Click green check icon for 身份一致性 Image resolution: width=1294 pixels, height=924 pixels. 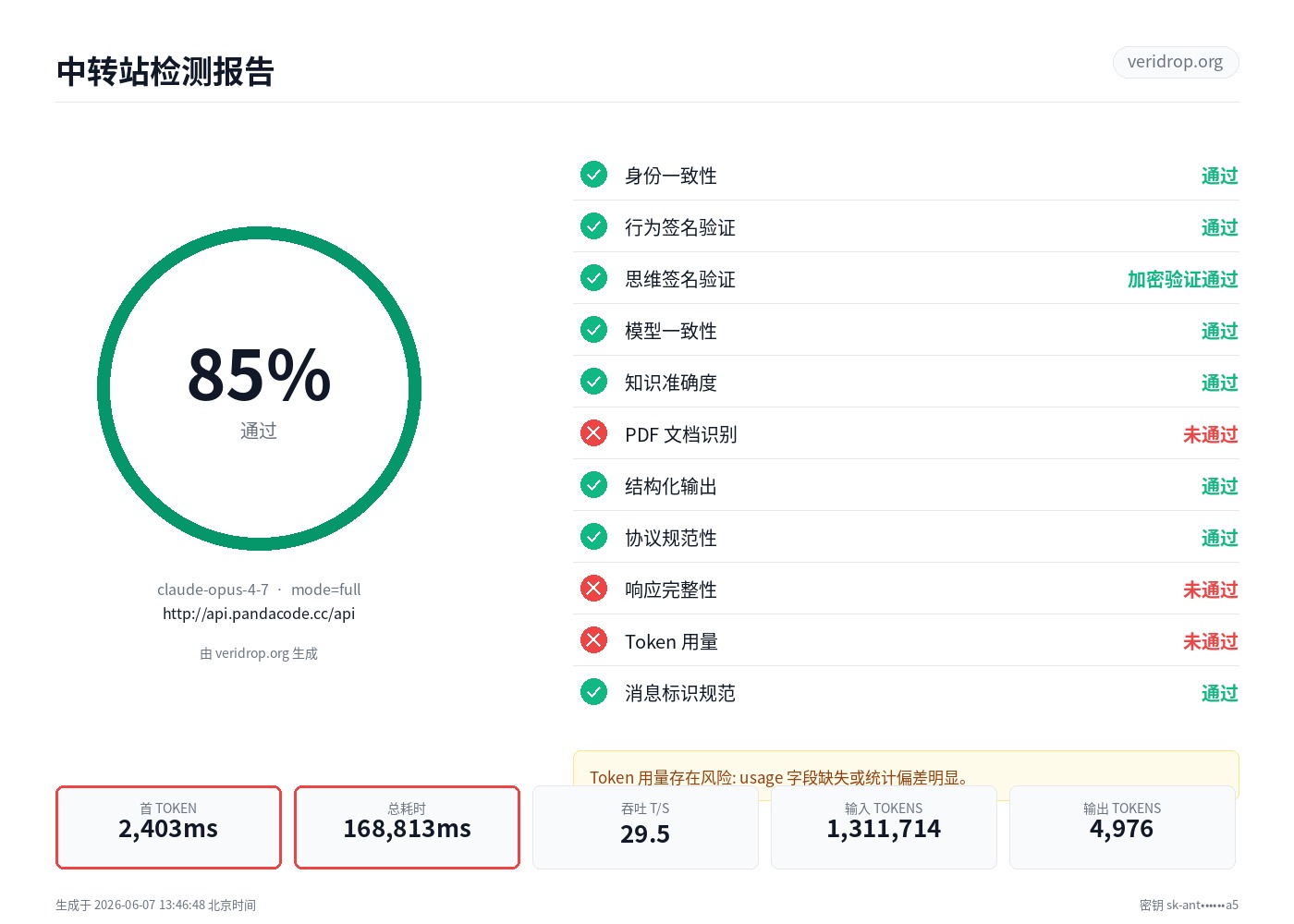click(593, 175)
